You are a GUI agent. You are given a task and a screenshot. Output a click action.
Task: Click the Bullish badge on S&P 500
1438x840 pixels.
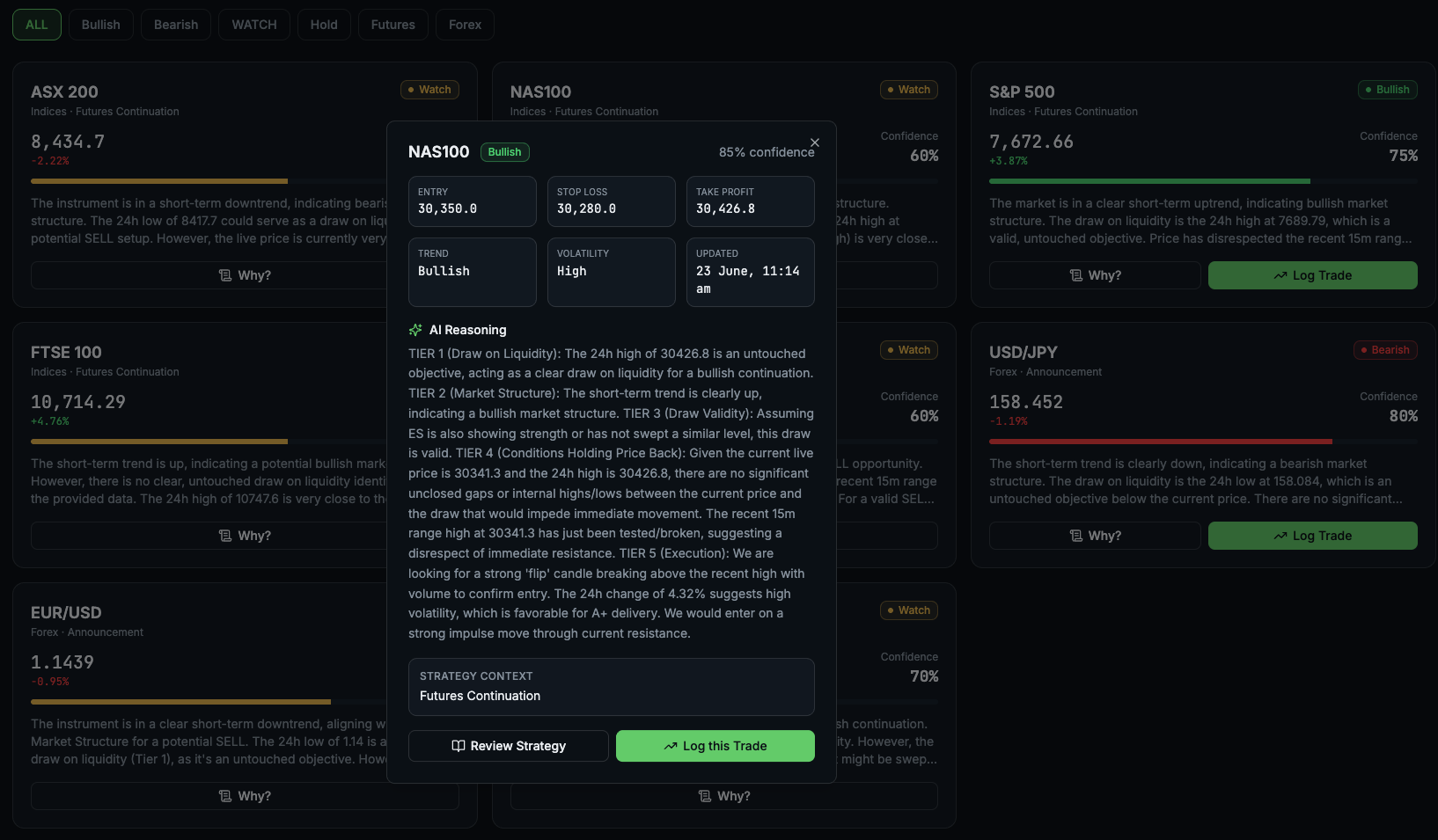click(1388, 90)
